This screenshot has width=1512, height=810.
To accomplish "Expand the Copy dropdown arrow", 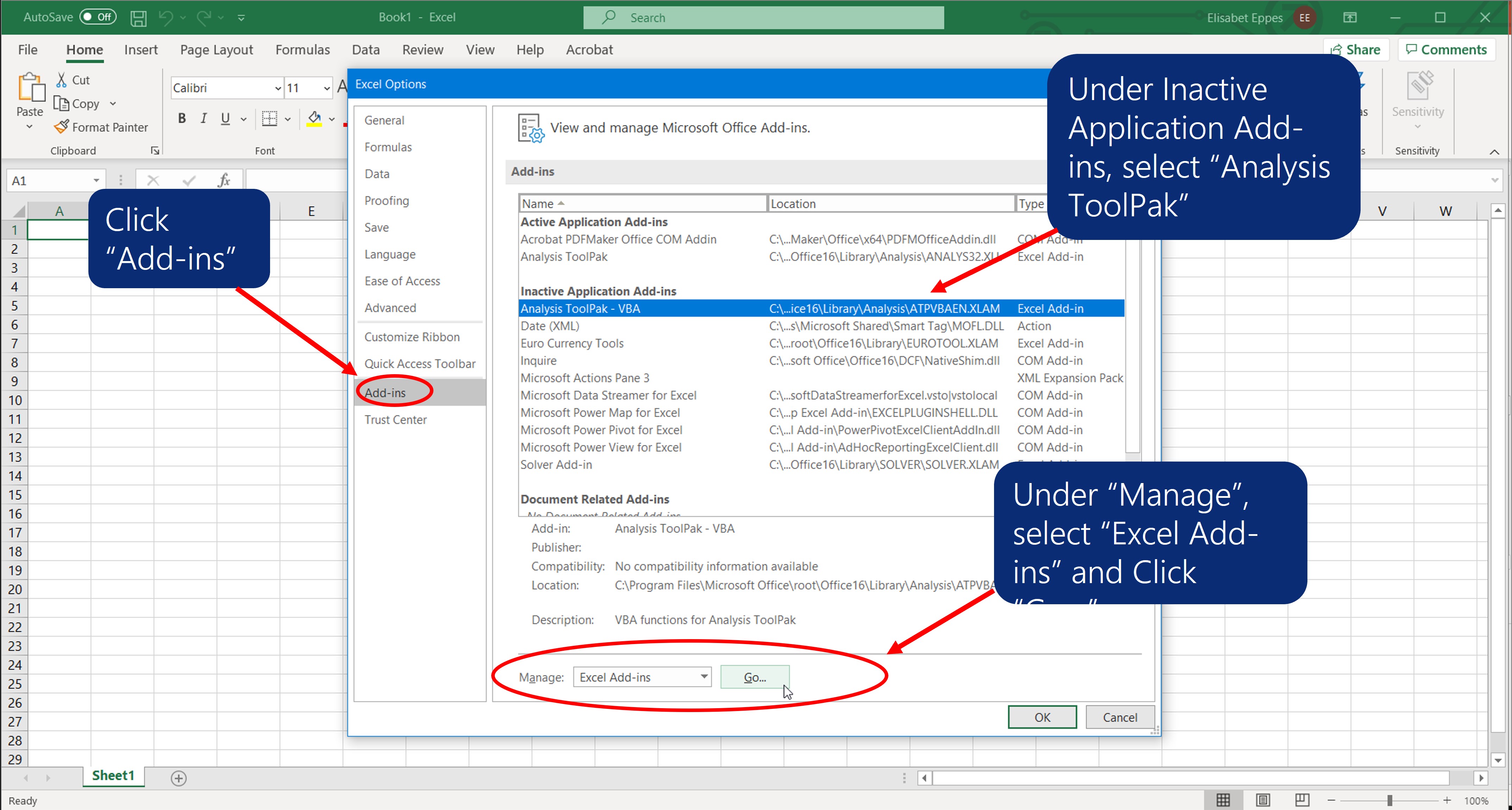I will click(x=113, y=103).
